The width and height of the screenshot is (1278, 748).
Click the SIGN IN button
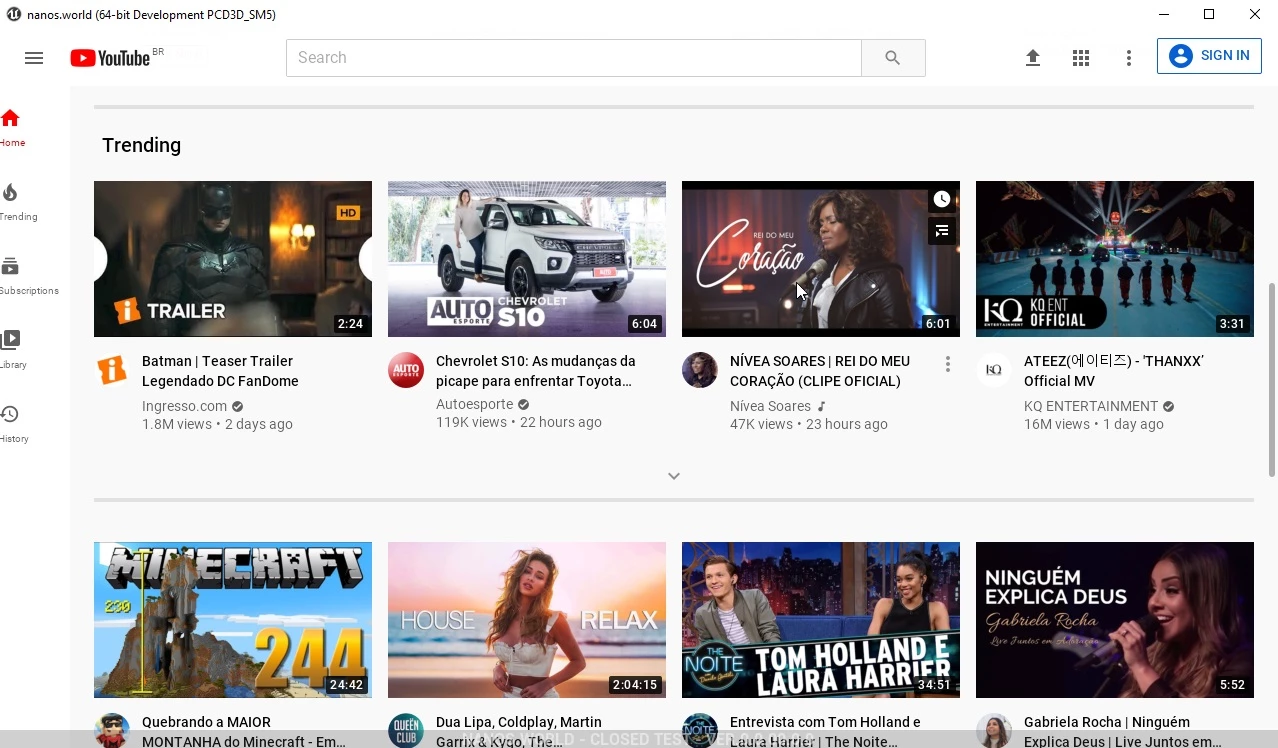(1209, 56)
